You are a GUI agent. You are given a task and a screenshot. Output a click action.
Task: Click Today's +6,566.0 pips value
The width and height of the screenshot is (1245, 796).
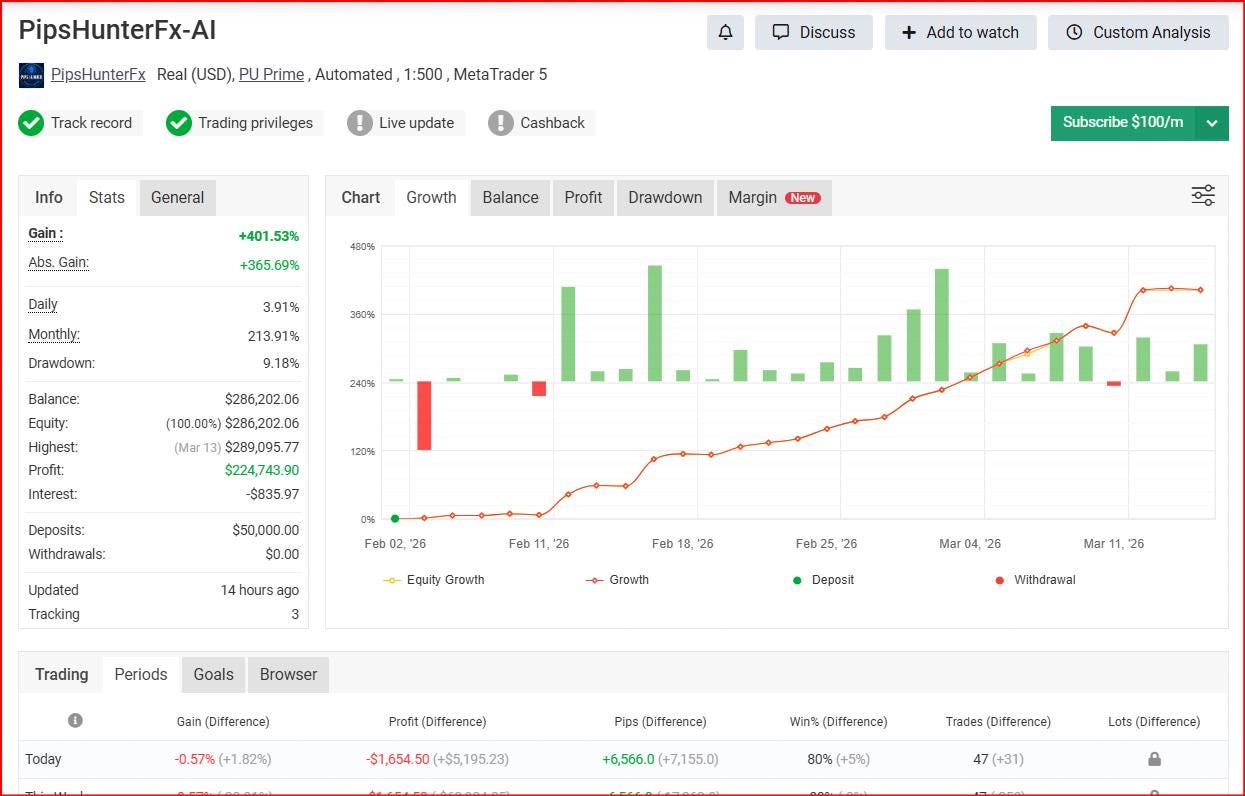coord(628,759)
